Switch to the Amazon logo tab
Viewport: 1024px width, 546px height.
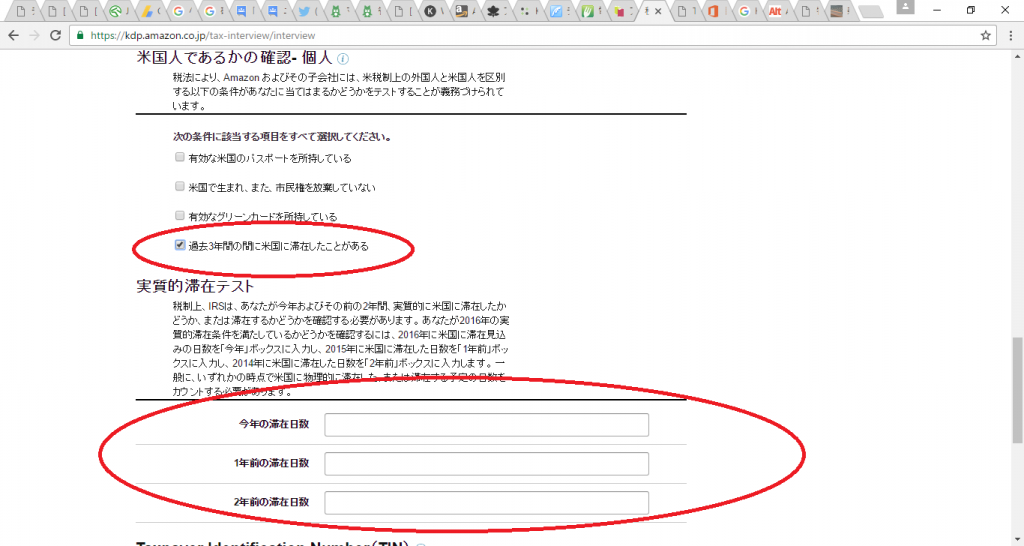466,11
